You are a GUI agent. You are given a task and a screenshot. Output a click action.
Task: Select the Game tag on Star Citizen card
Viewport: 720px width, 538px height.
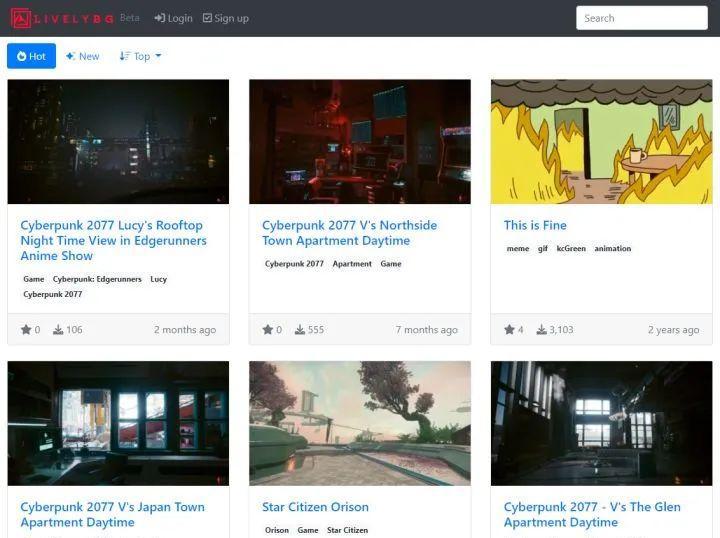pos(308,530)
